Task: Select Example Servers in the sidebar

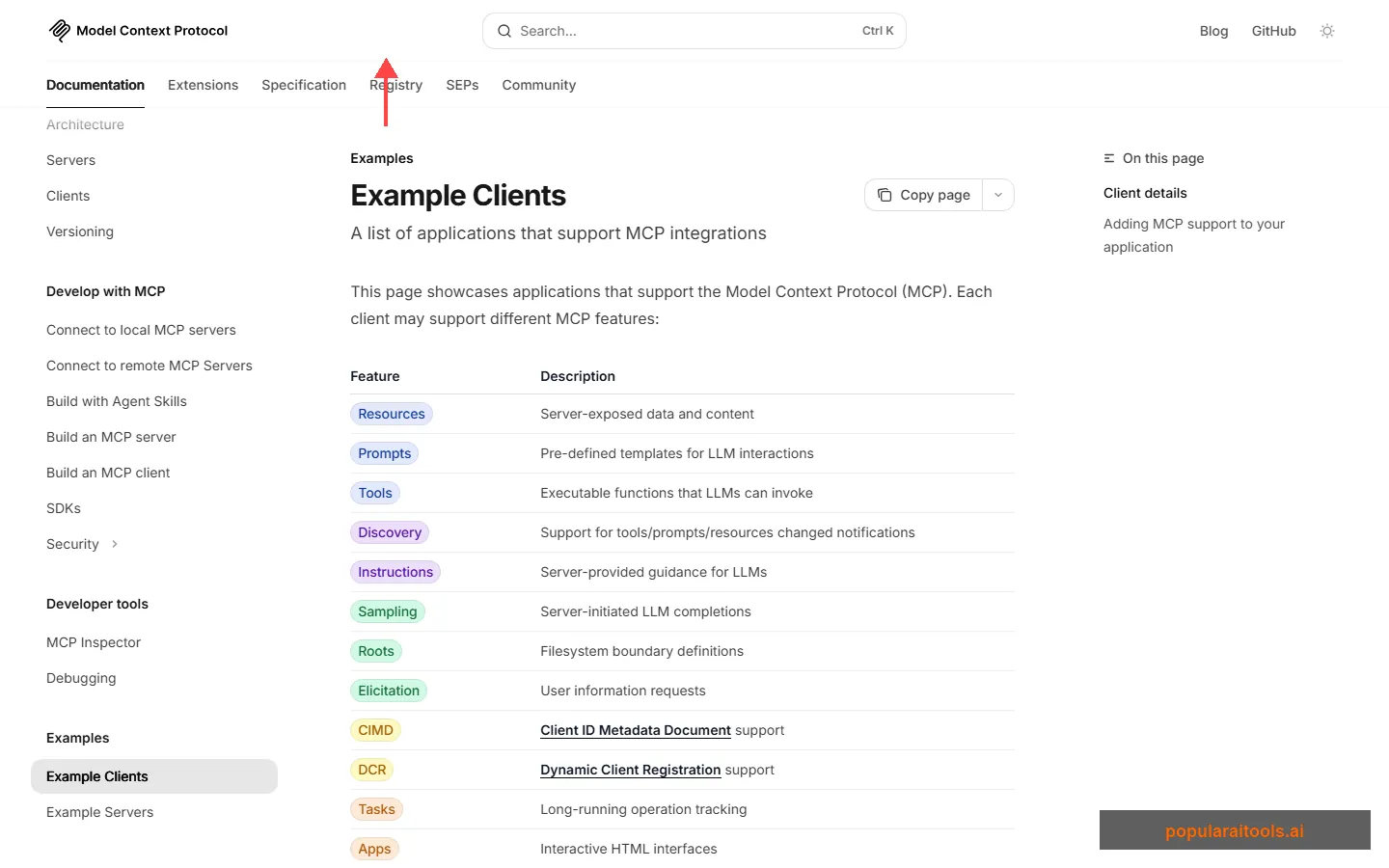Action: click(x=99, y=812)
